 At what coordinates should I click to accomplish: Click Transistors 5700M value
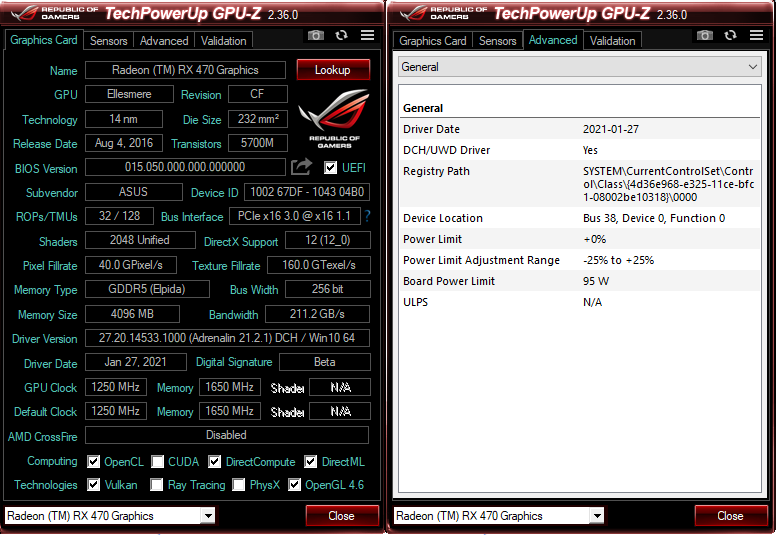[257, 143]
